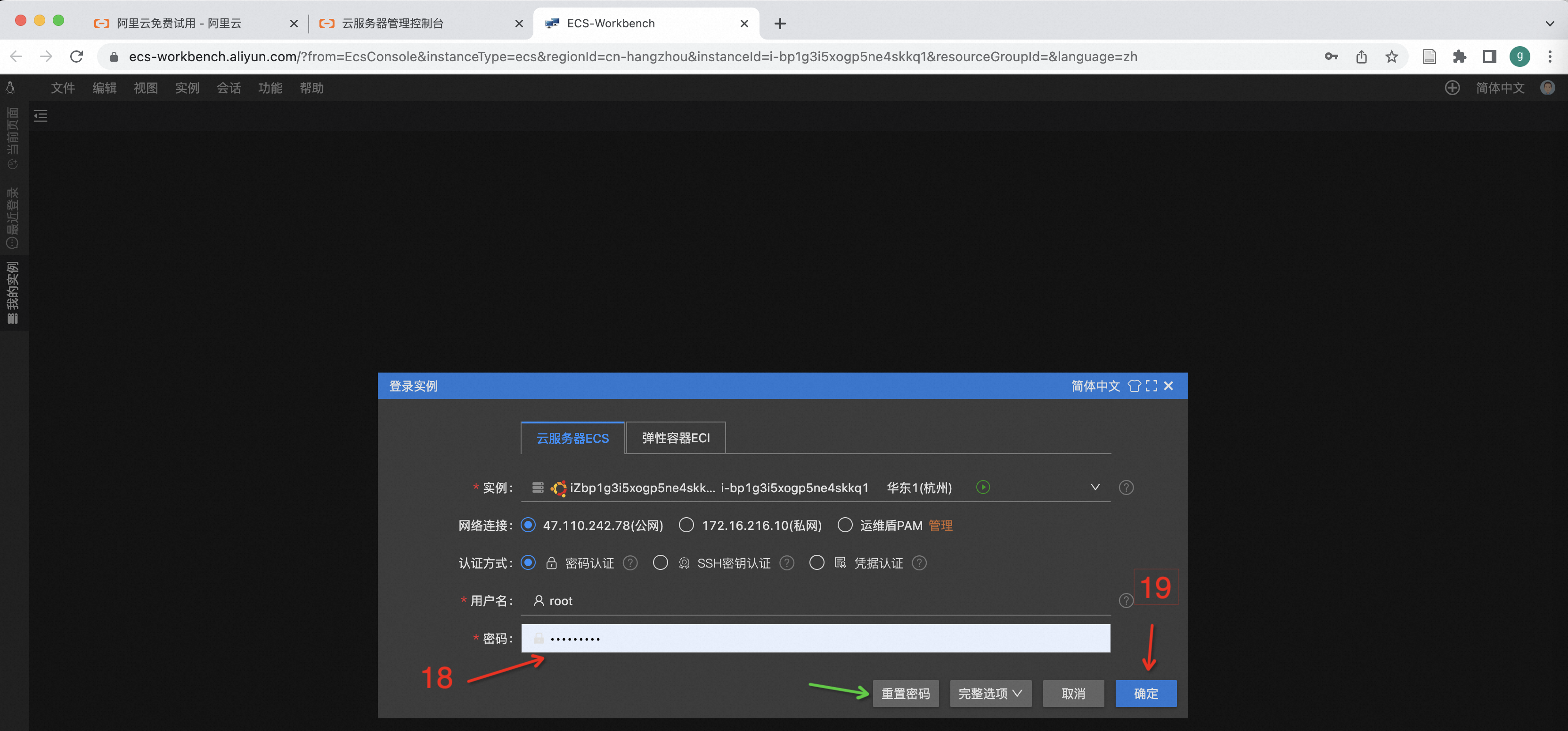Viewport: 1568px width, 731px height.
Task: Click the add new connection plus icon
Action: [1453, 88]
